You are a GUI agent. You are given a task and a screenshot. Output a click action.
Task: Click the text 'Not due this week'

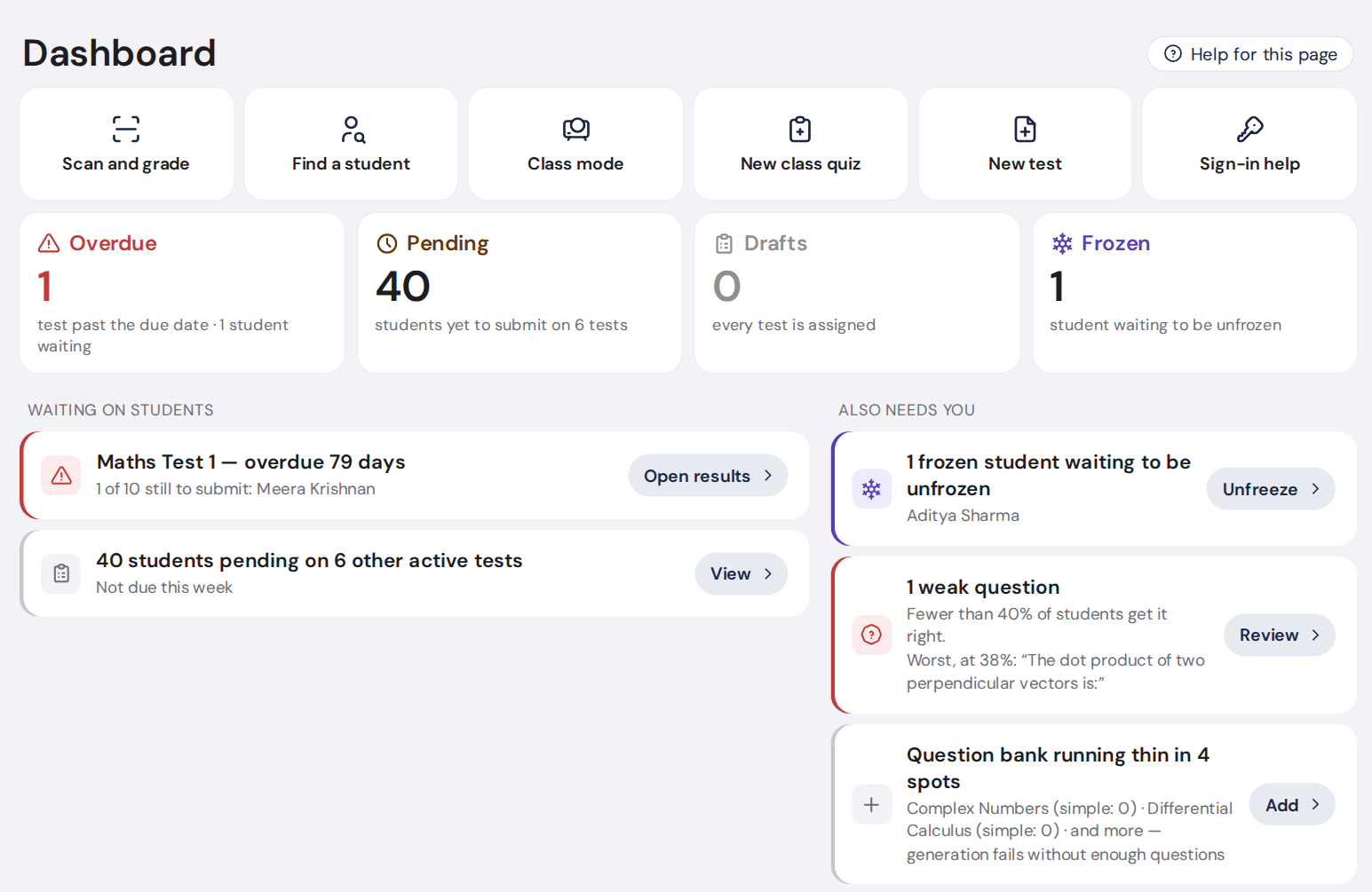point(164,588)
